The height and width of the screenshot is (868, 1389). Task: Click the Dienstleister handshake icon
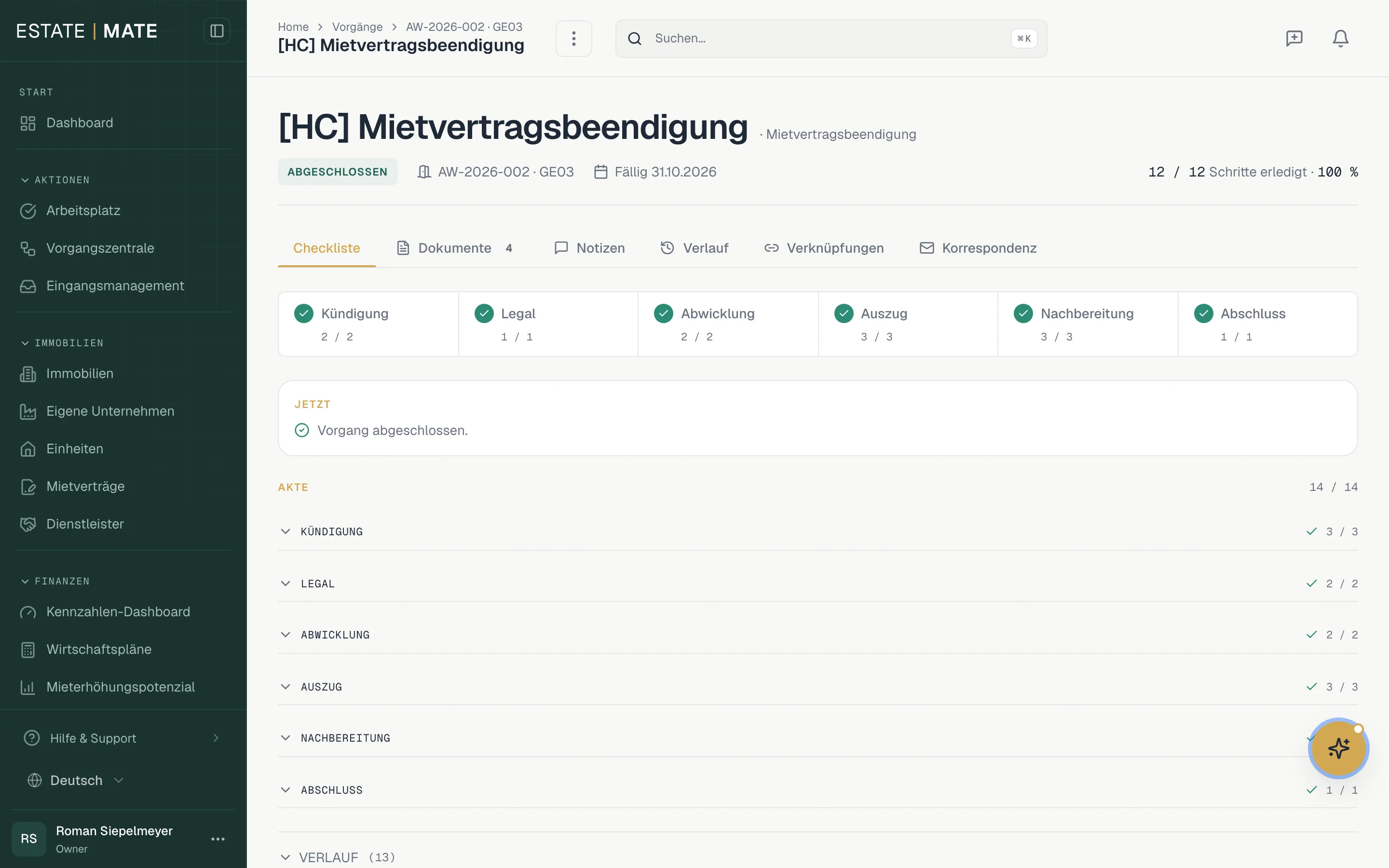point(28,524)
